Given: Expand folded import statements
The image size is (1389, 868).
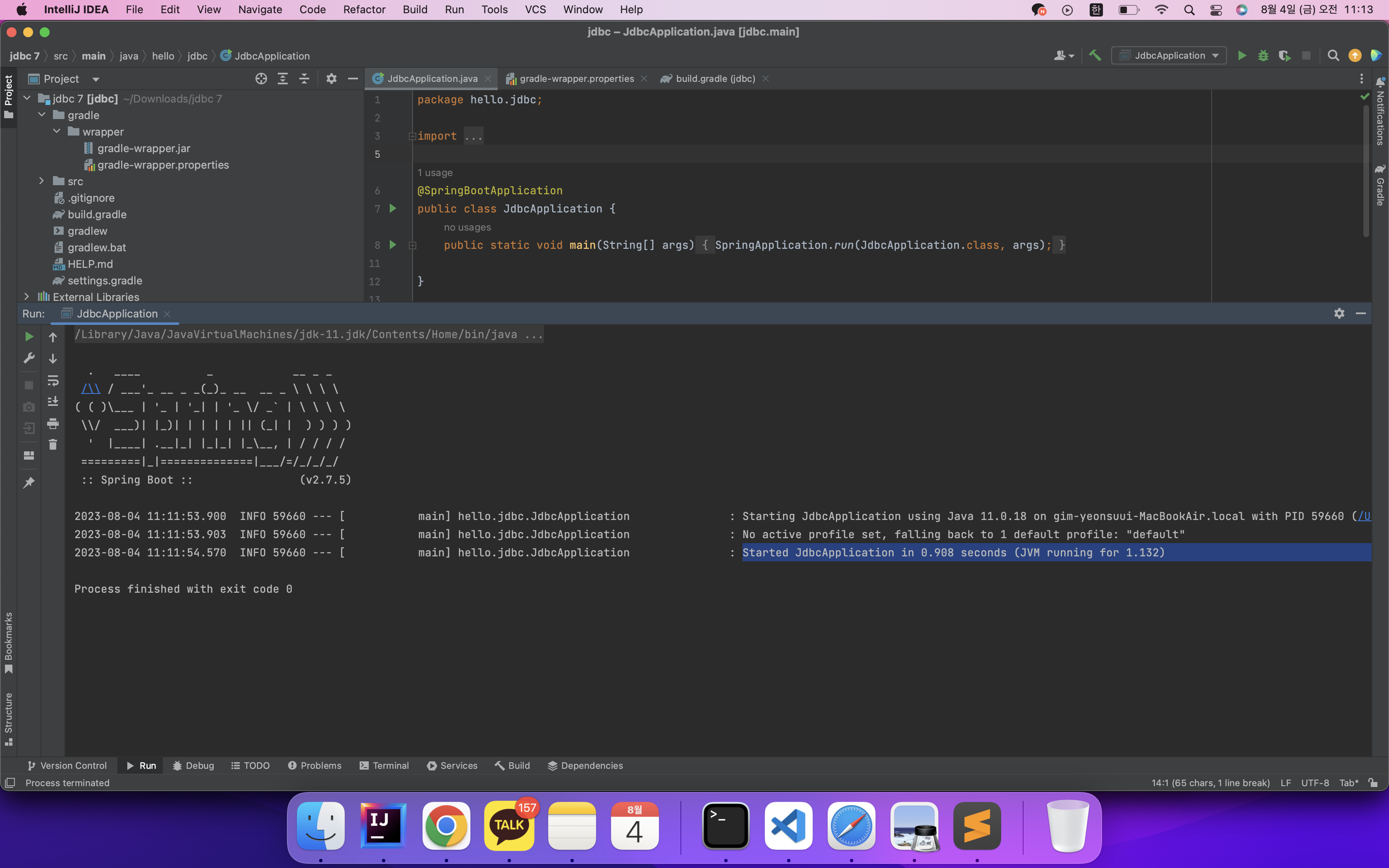Looking at the screenshot, I should point(412,136).
